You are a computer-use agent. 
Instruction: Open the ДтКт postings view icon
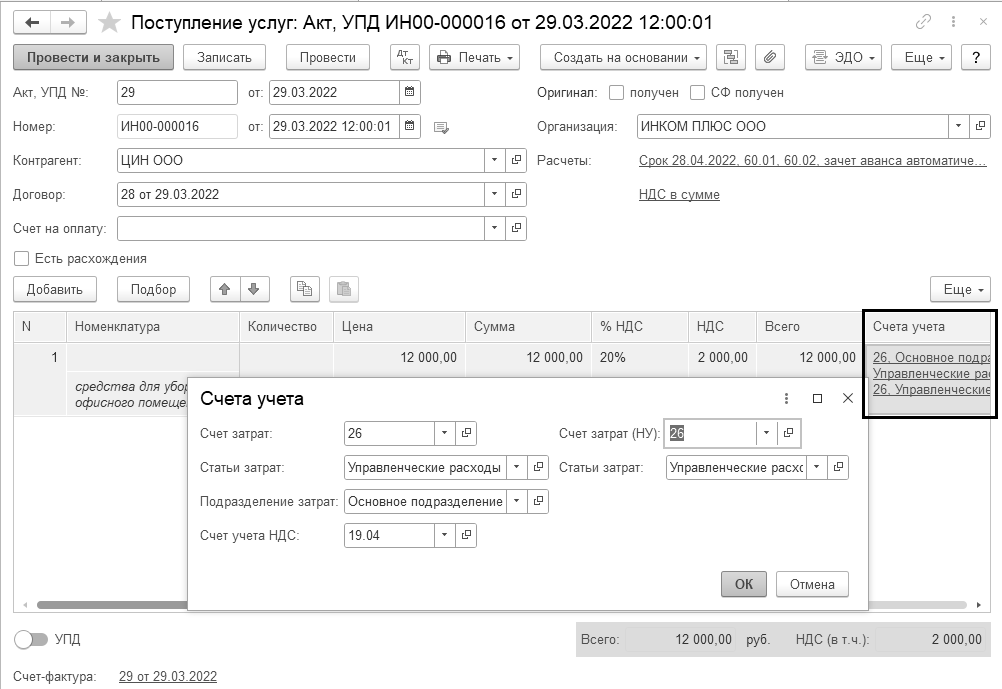[x=405, y=58]
